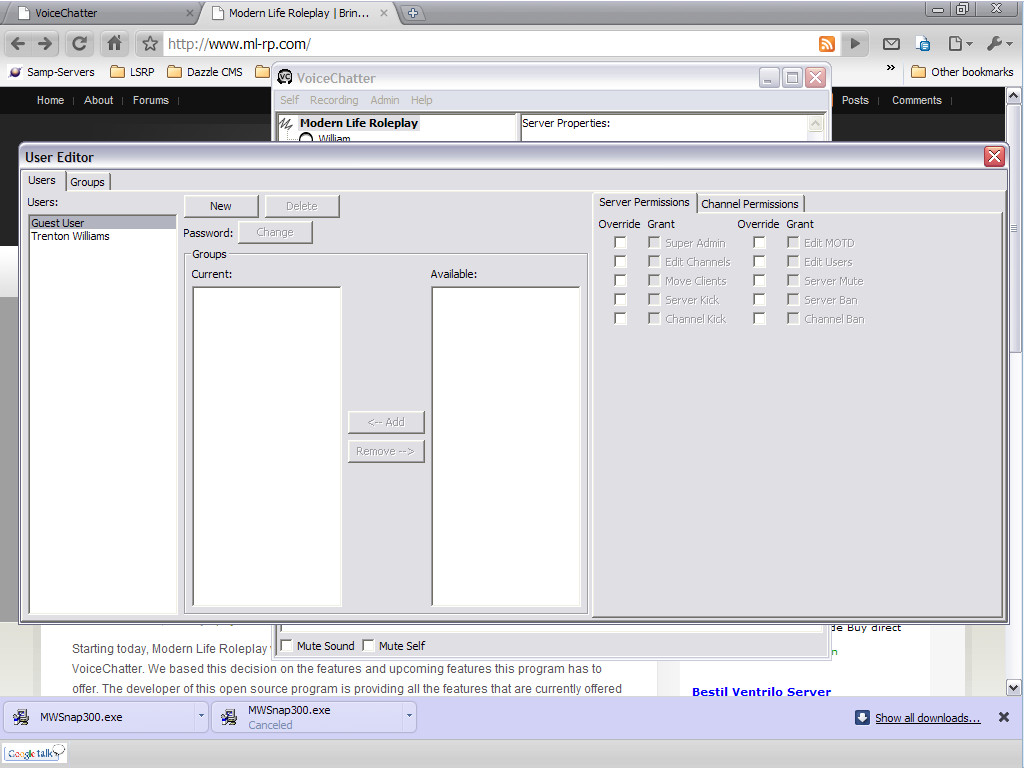The width and height of the screenshot is (1024, 768).
Task: Open the mail envelope toolbar icon
Action: [891, 44]
